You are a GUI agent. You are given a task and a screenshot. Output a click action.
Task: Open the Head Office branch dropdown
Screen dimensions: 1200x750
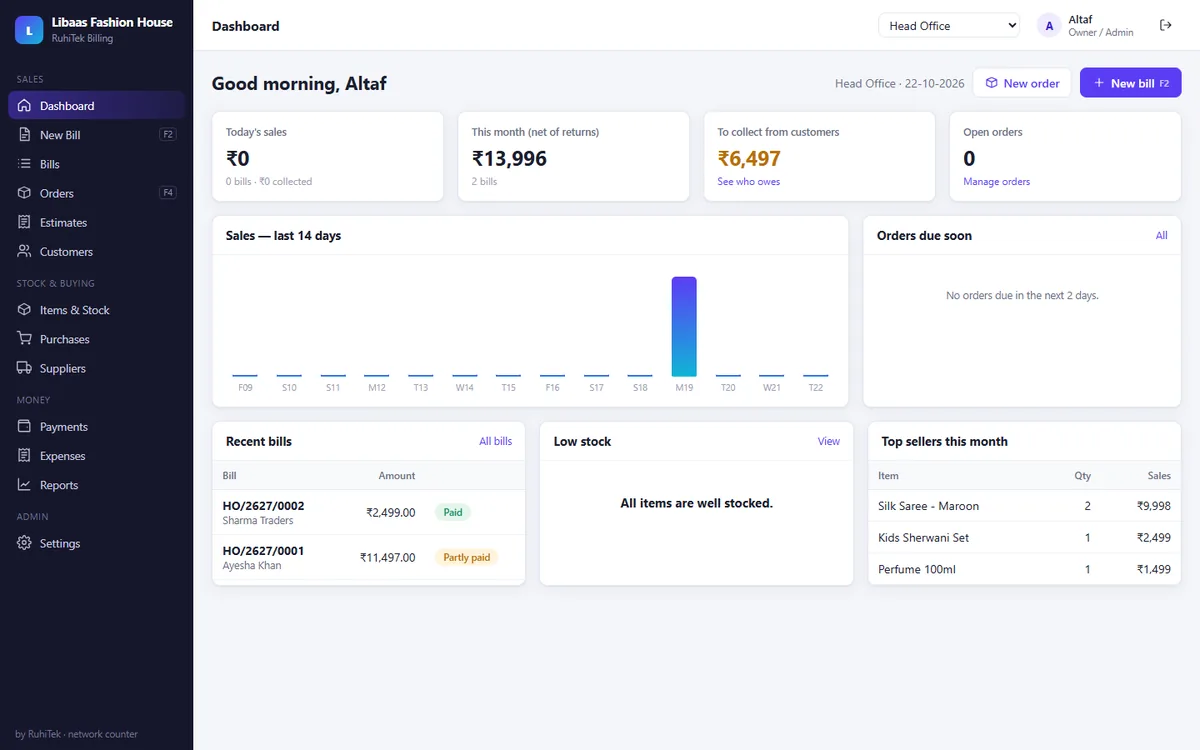tap(949, 26)
